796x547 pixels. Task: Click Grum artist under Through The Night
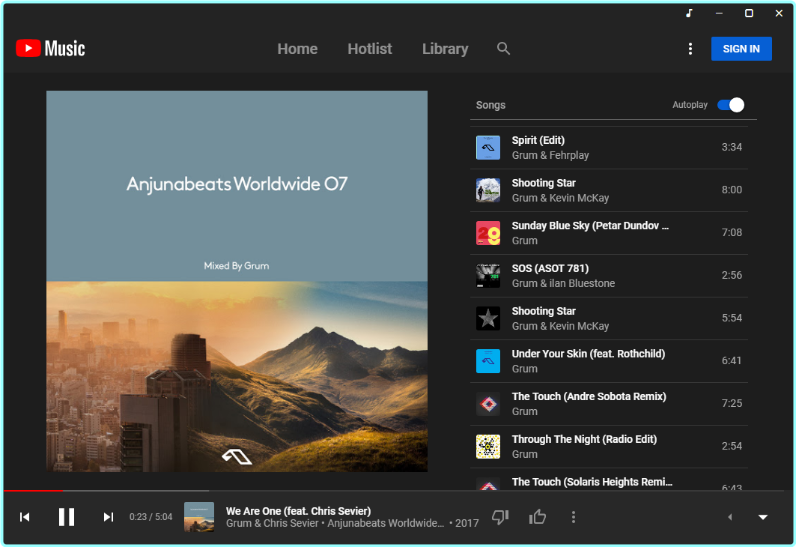pos(524,454)
